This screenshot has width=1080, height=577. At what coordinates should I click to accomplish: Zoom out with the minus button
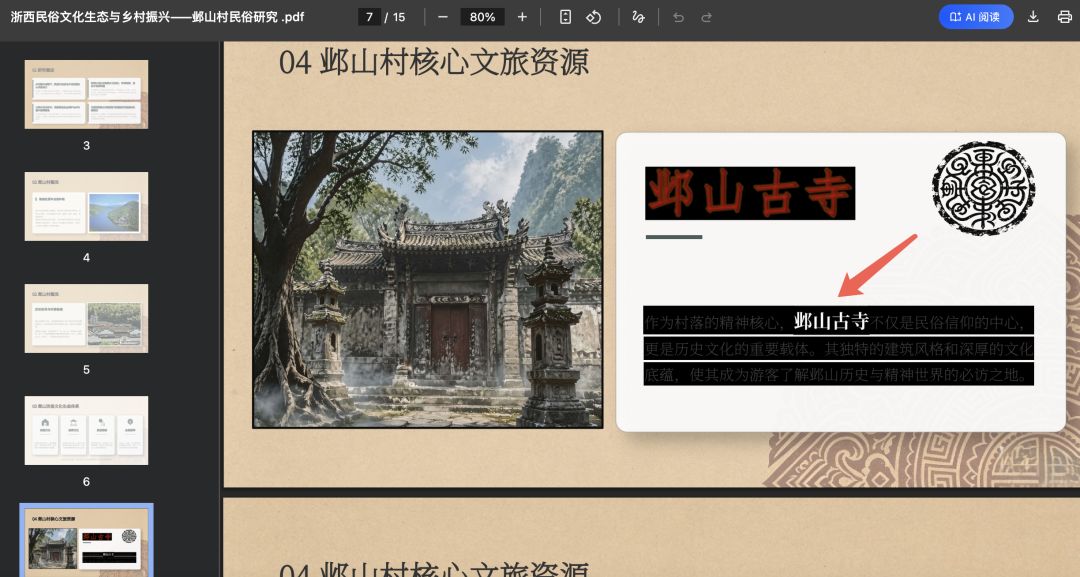tap(443, 17)
